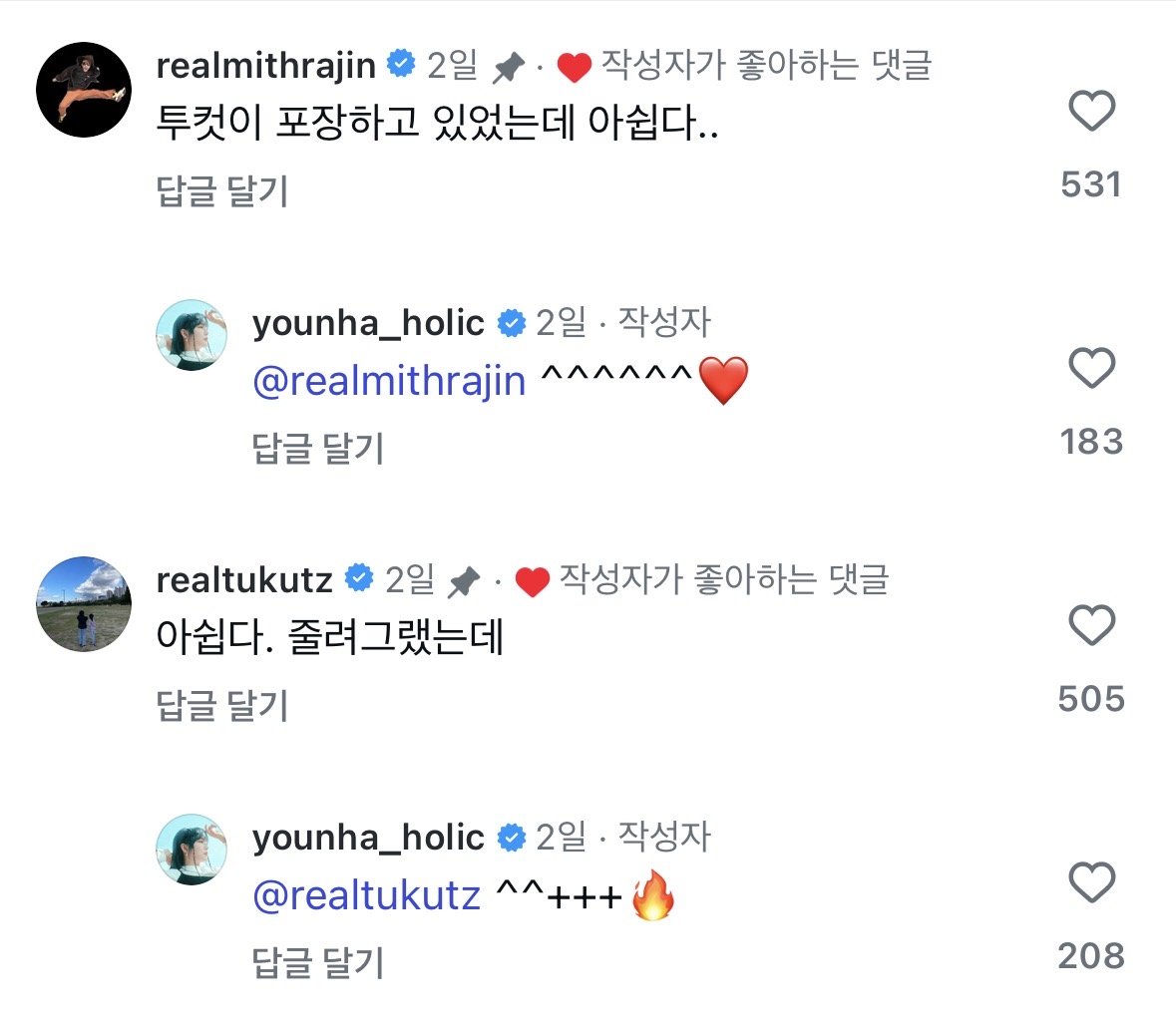
Task: Tap the @realmithrajin mention in the reply
Action: click(x=389, y=382)
